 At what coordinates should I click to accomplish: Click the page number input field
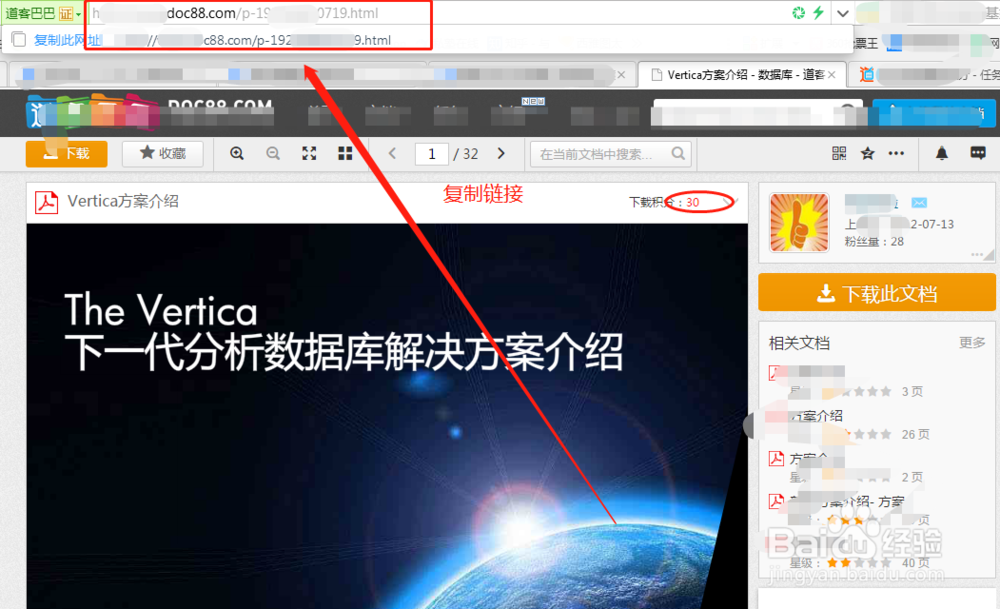click(x=431, y=154)
